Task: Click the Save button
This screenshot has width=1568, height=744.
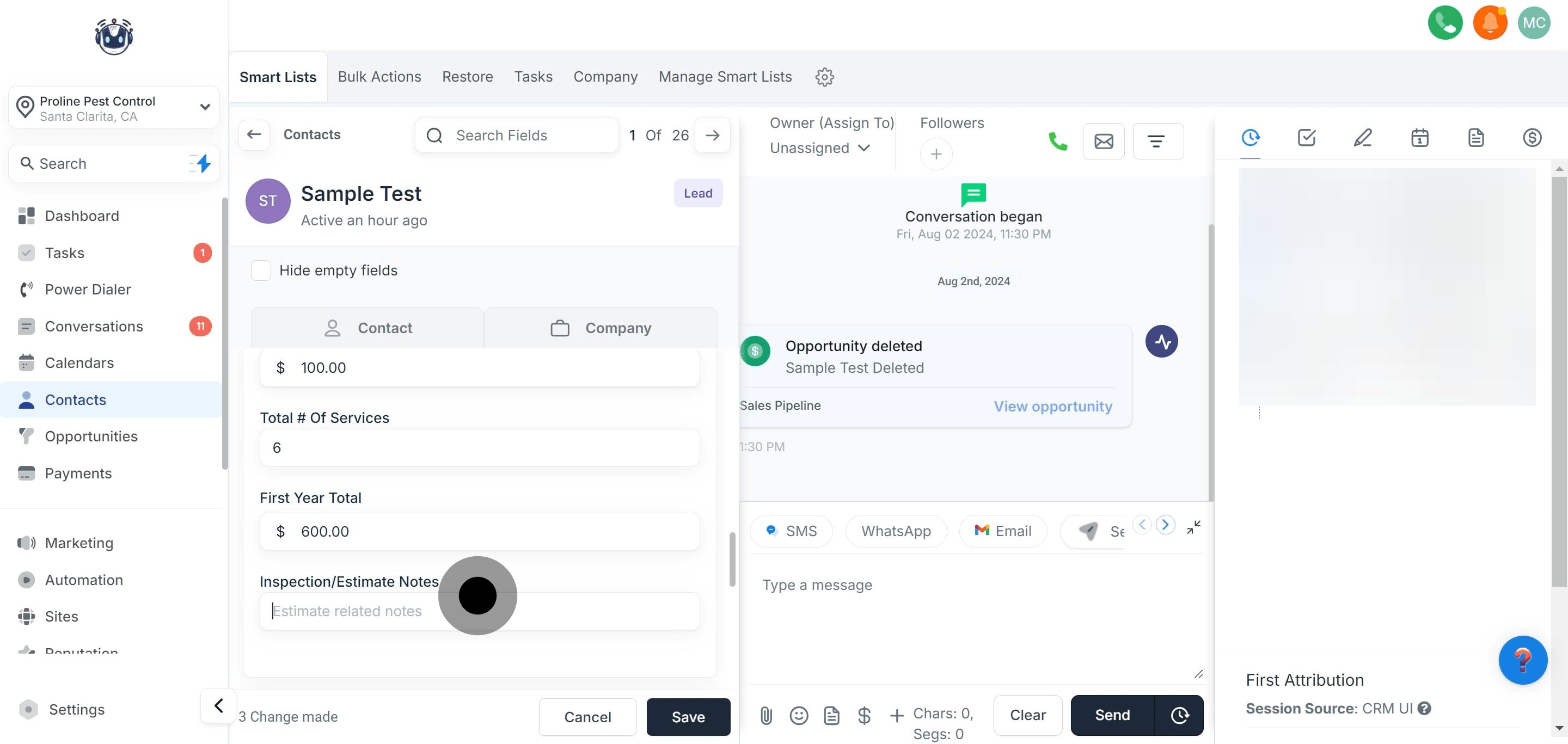Action: [688, 717]
